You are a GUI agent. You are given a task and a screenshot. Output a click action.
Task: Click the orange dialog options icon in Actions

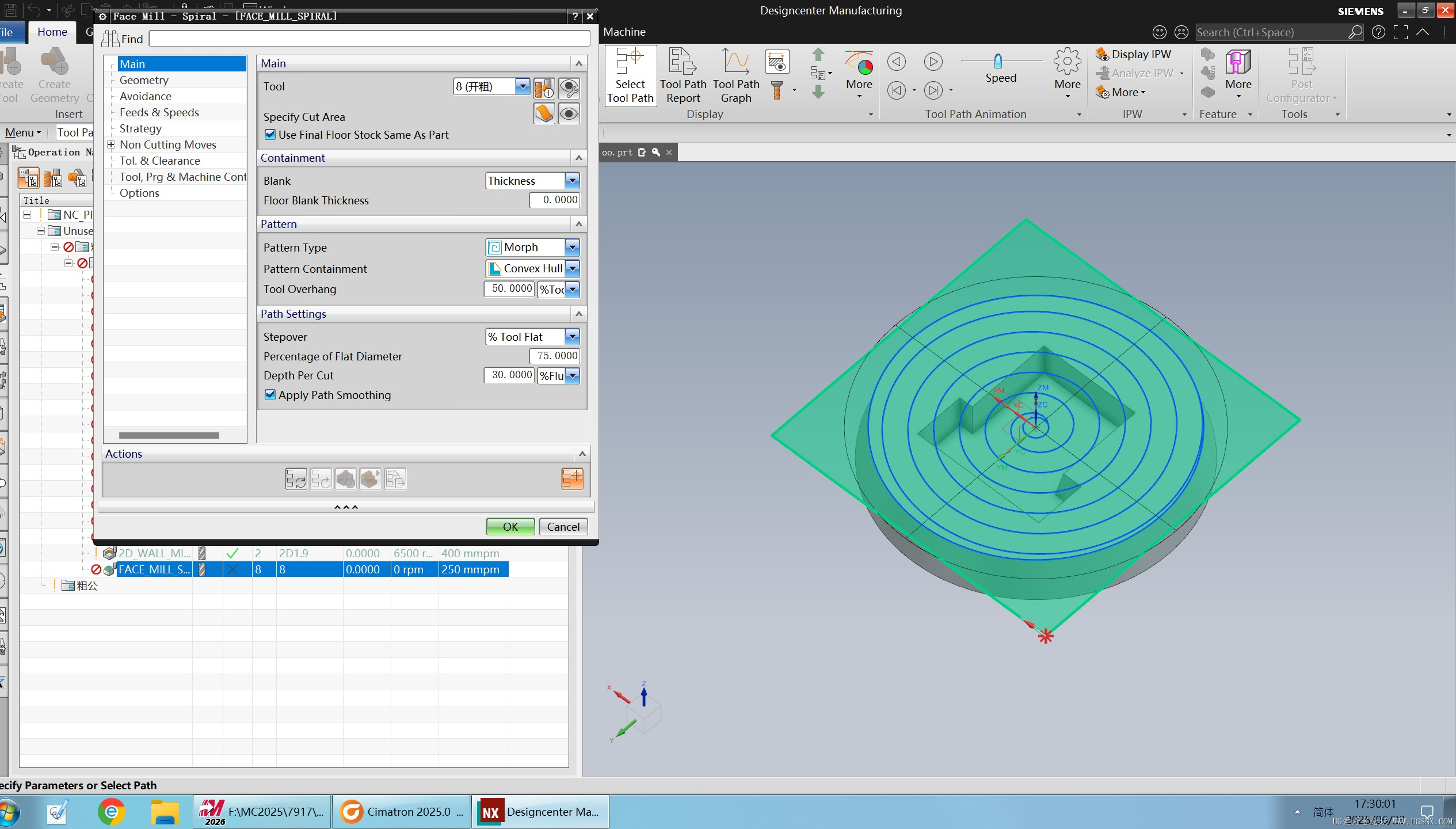coord(572,479)
